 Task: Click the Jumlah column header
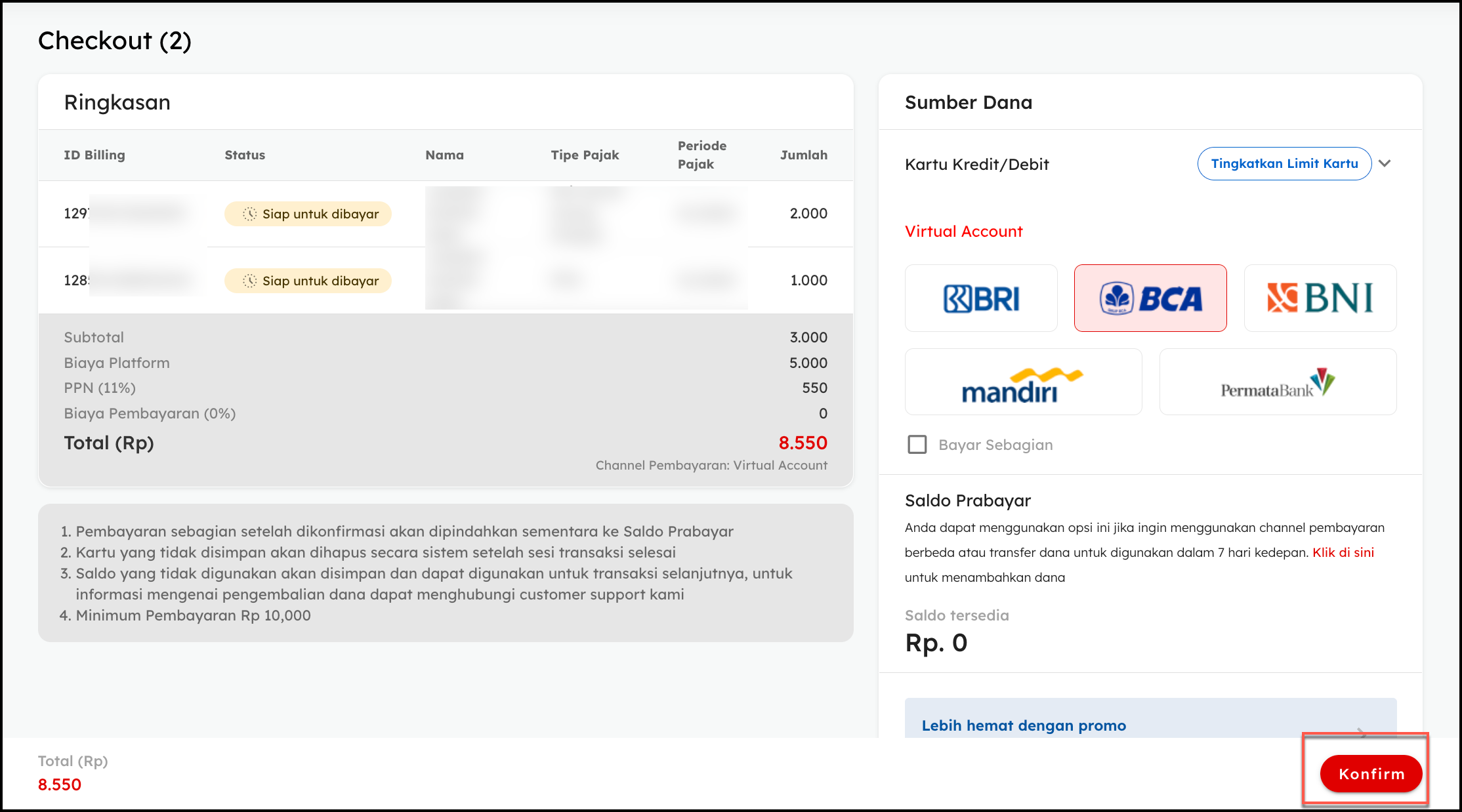803,155
